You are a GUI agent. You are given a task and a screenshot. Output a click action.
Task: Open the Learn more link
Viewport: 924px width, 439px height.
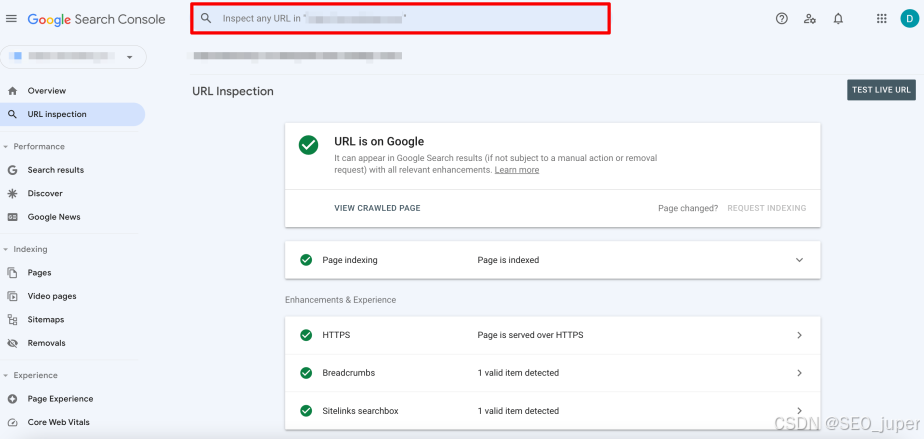517,170
